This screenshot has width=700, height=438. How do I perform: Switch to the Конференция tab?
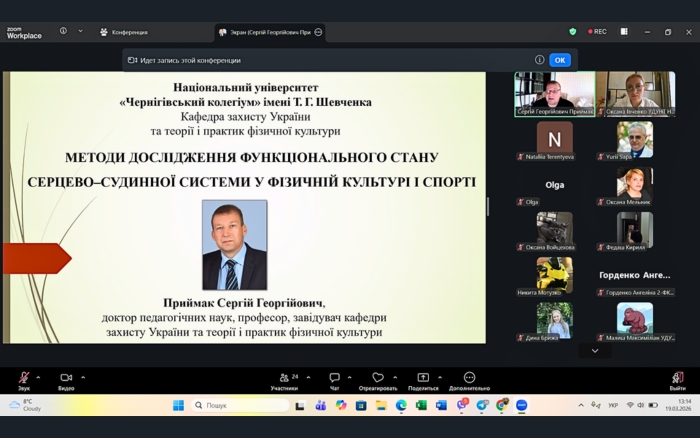click(x=124, y=32)
